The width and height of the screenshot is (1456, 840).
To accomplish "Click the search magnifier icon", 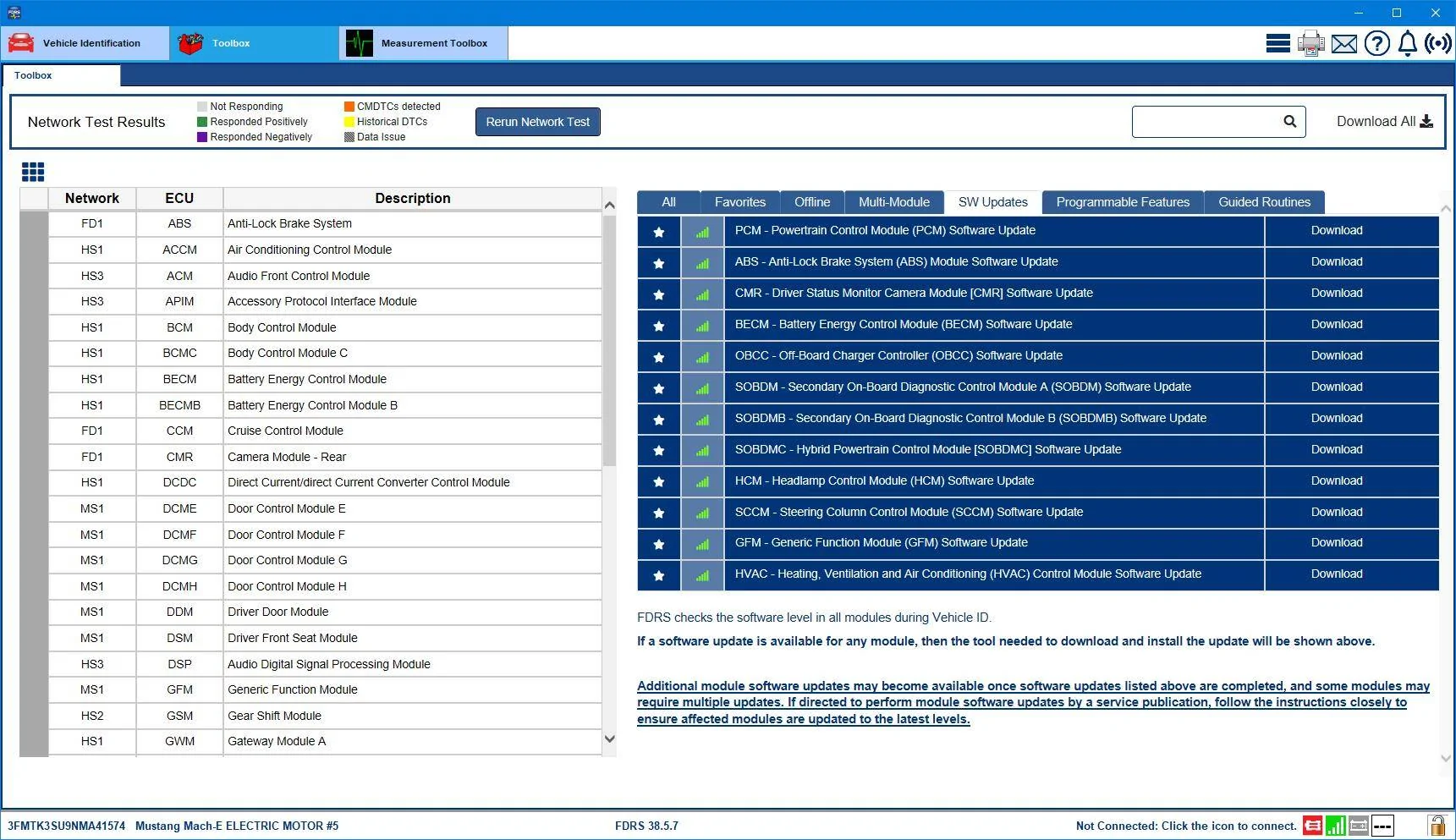I will [1289, 122].
